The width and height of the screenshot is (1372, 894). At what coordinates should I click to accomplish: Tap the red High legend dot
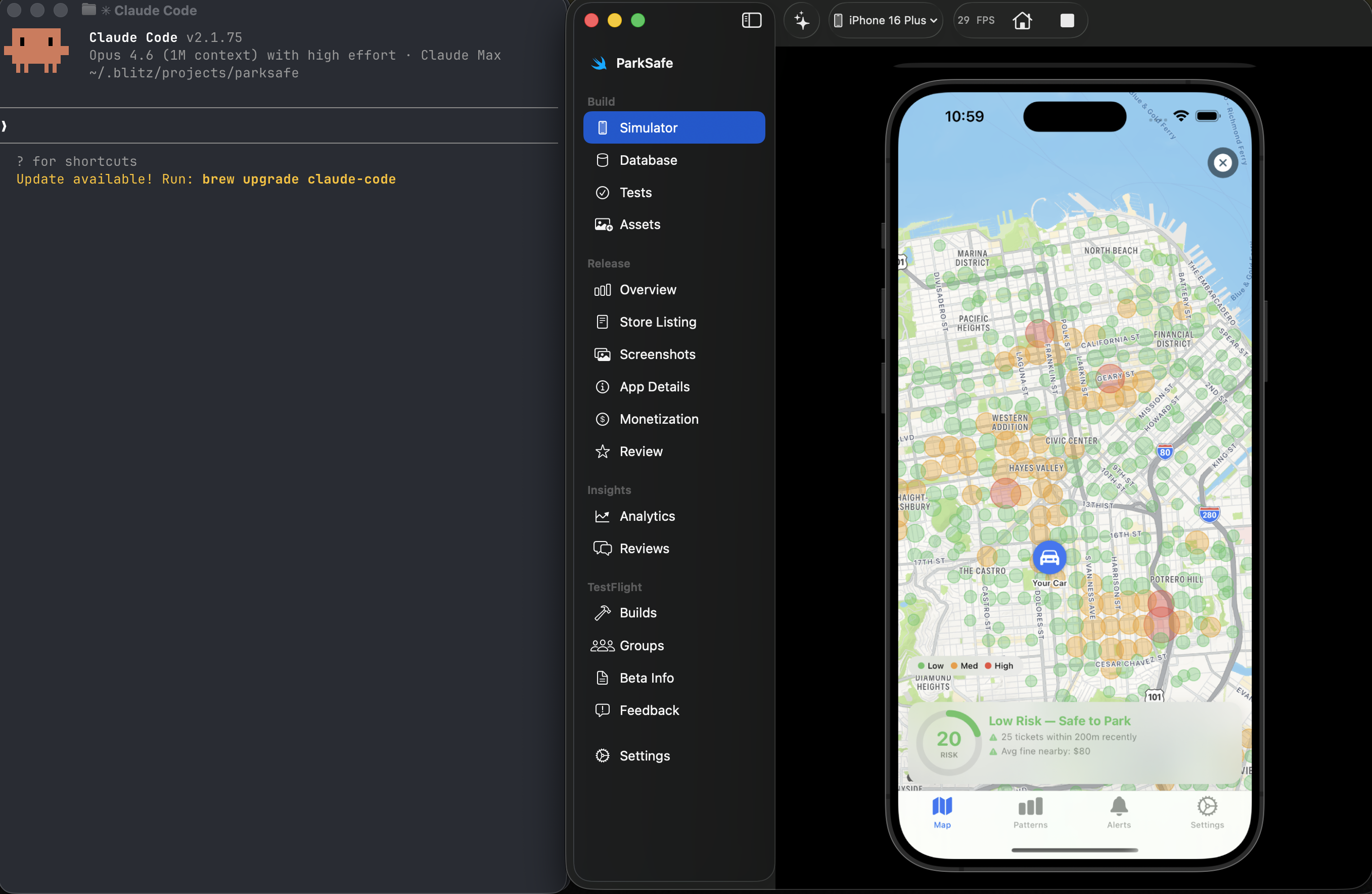tap(987, 665)
